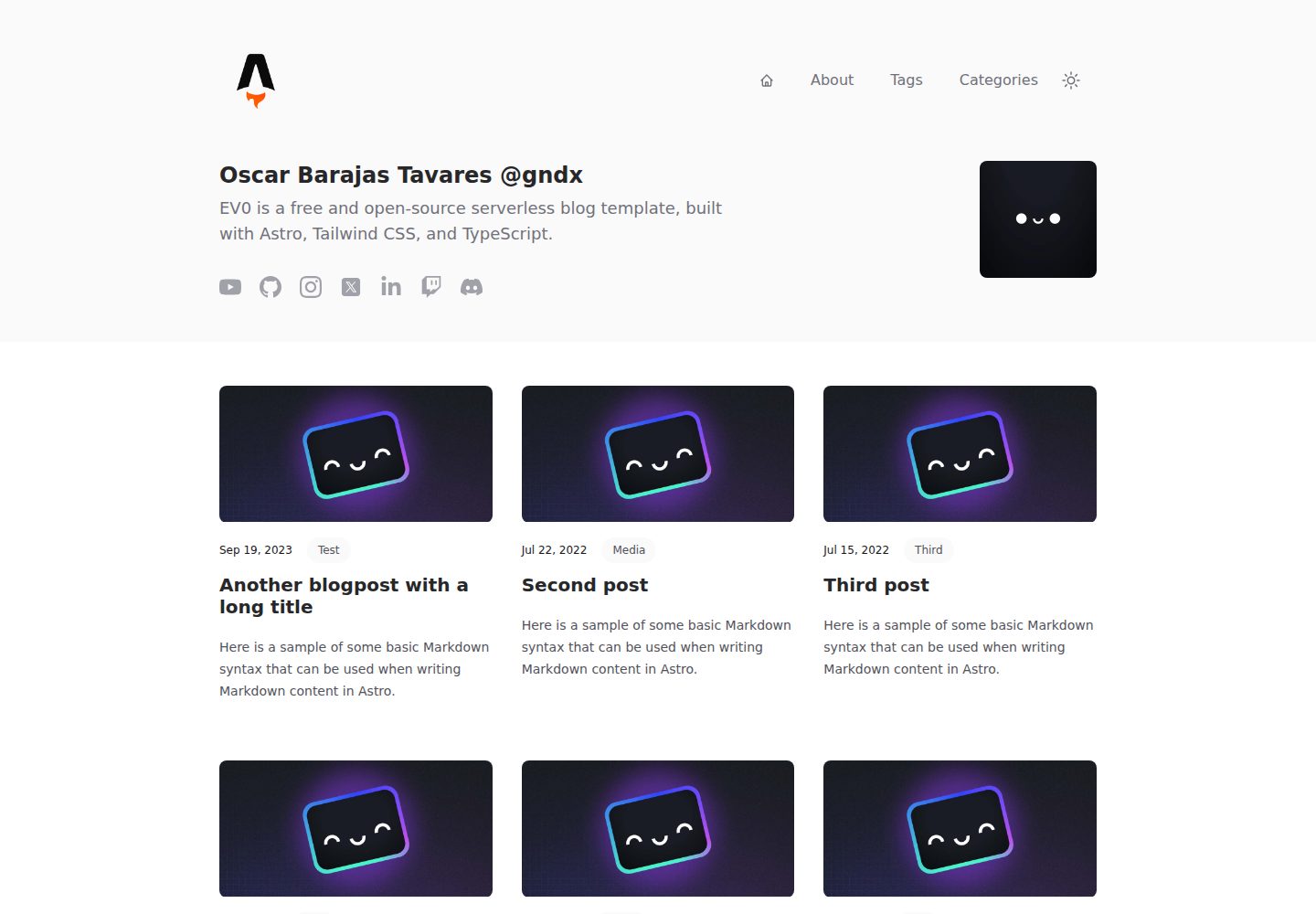Open the X (Twitter) icon
Image resolution: width=1316 pixels, height=914 pixels.
351,287
